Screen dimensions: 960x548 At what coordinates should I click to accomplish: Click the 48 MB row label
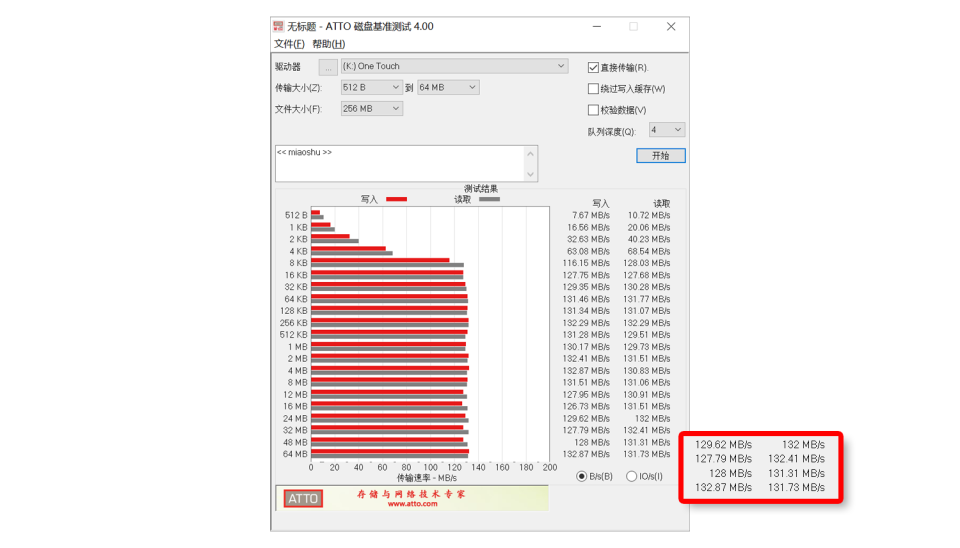pyautogui.click(x=295, y=443)
